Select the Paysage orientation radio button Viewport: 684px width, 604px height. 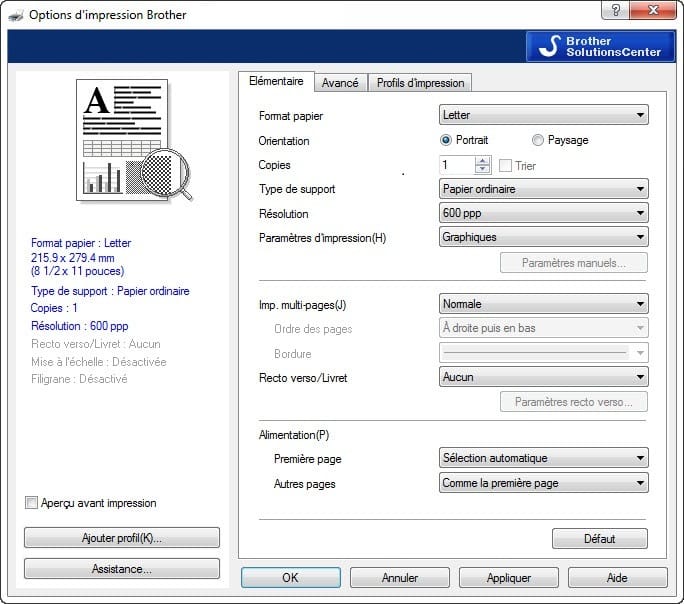537,140
